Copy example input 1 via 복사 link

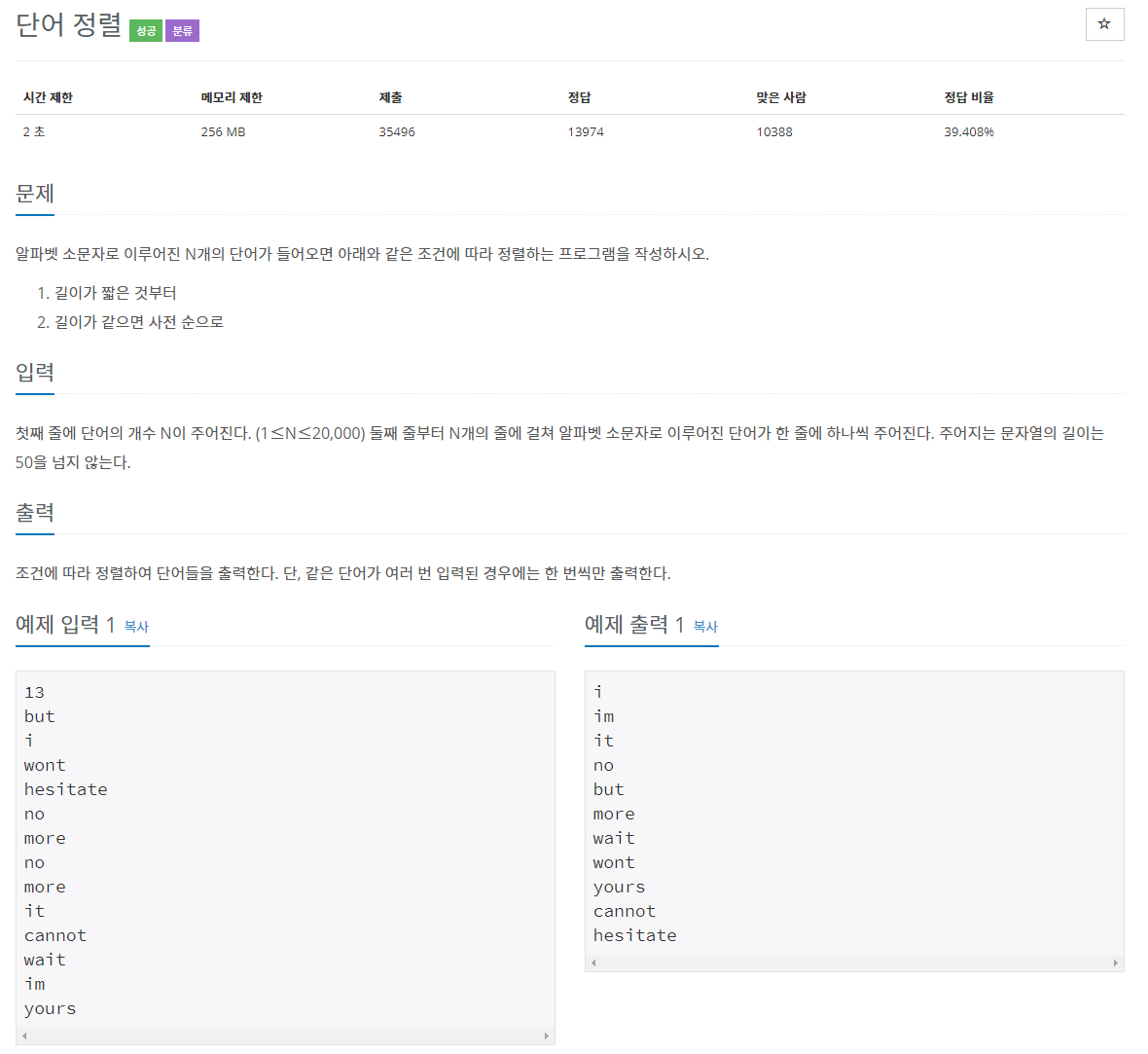[x=136, y=626]
